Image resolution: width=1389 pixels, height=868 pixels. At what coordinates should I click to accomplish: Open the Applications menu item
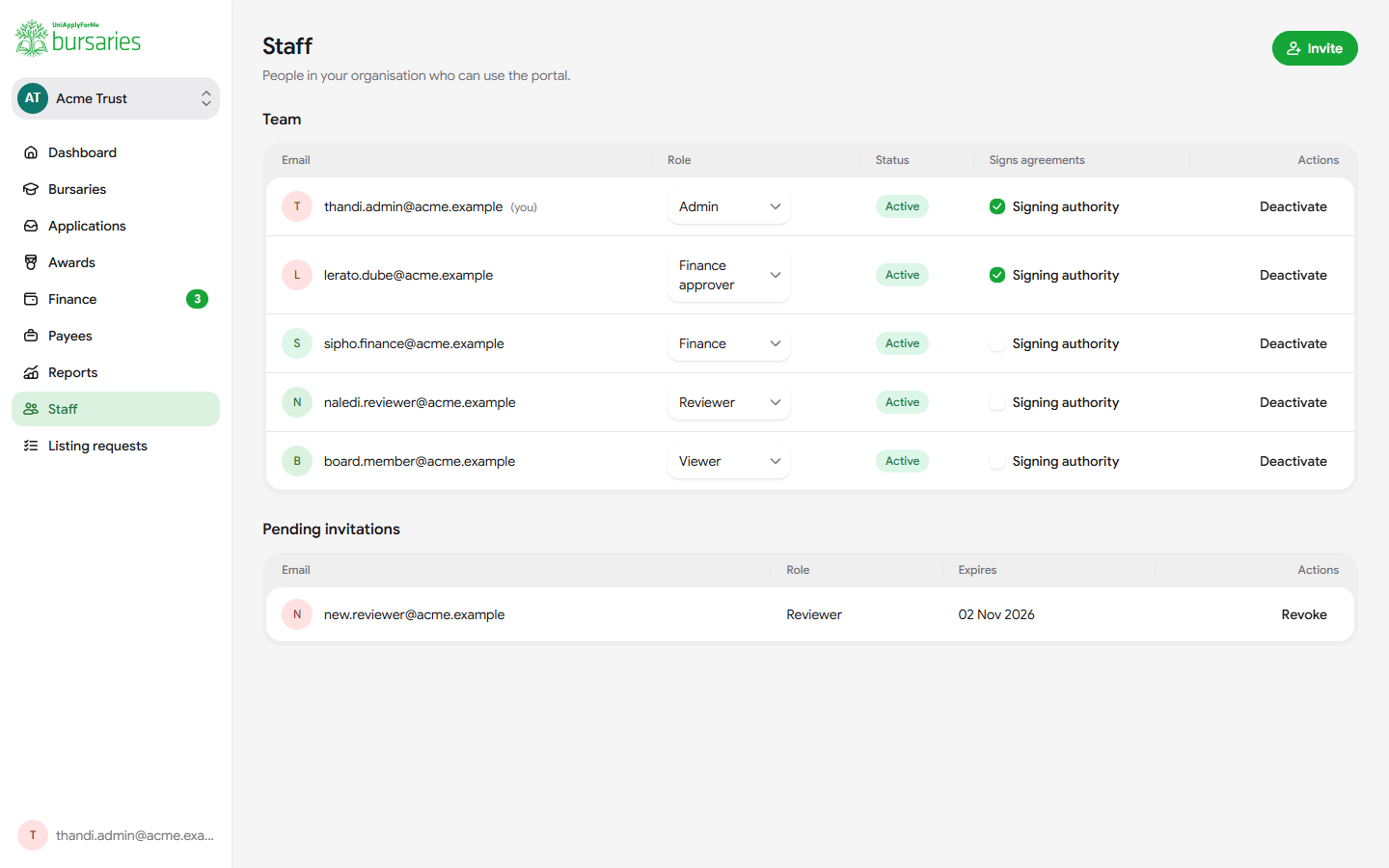point(116,226)
